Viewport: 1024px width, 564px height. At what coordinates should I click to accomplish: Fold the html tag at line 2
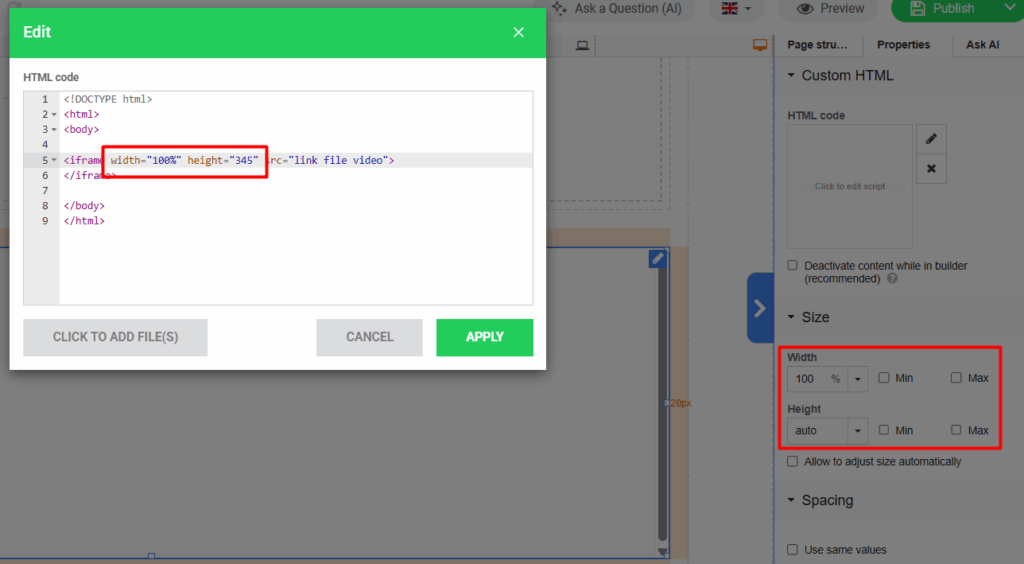54,114
